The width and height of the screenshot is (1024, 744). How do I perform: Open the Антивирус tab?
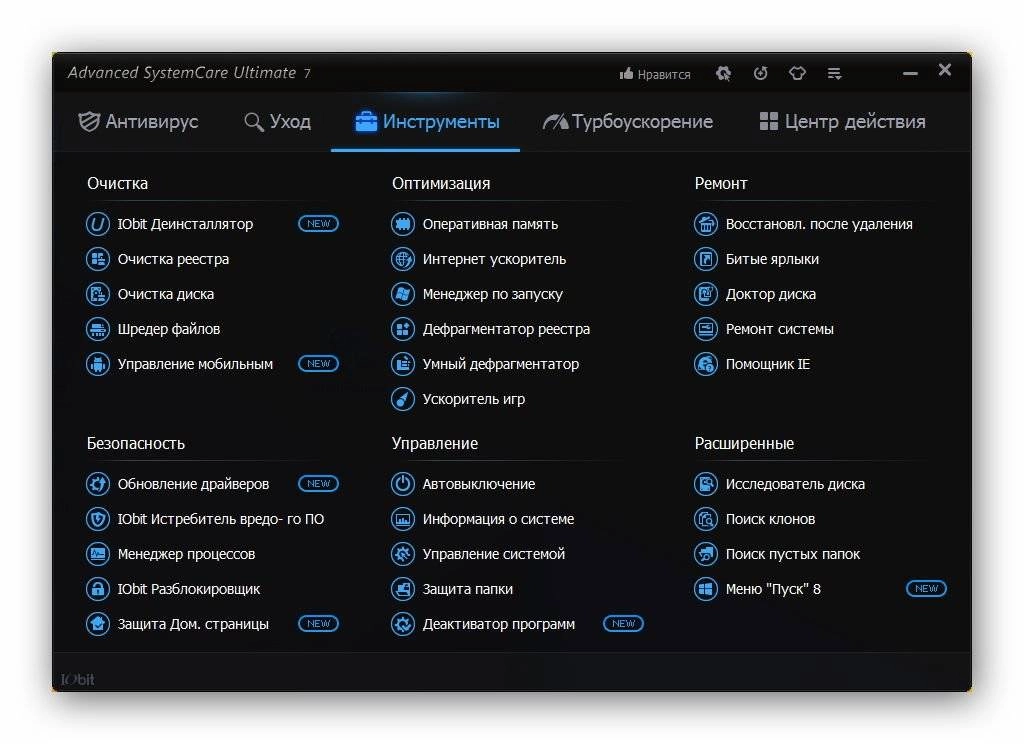click(138, 121)
